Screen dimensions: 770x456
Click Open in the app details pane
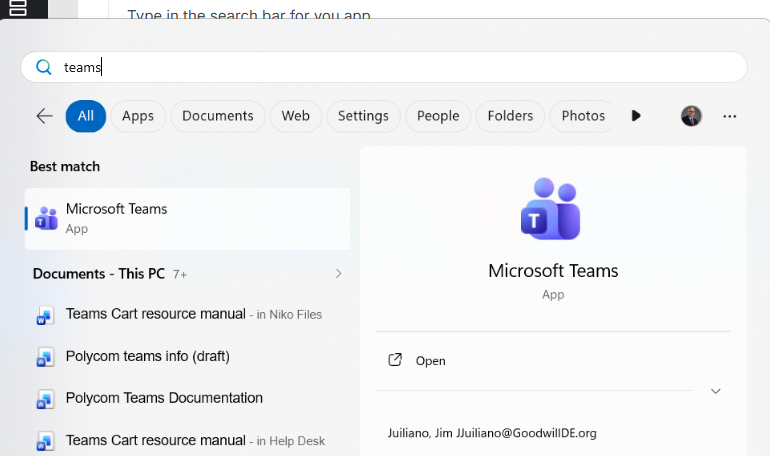click(x=430, y=360)
